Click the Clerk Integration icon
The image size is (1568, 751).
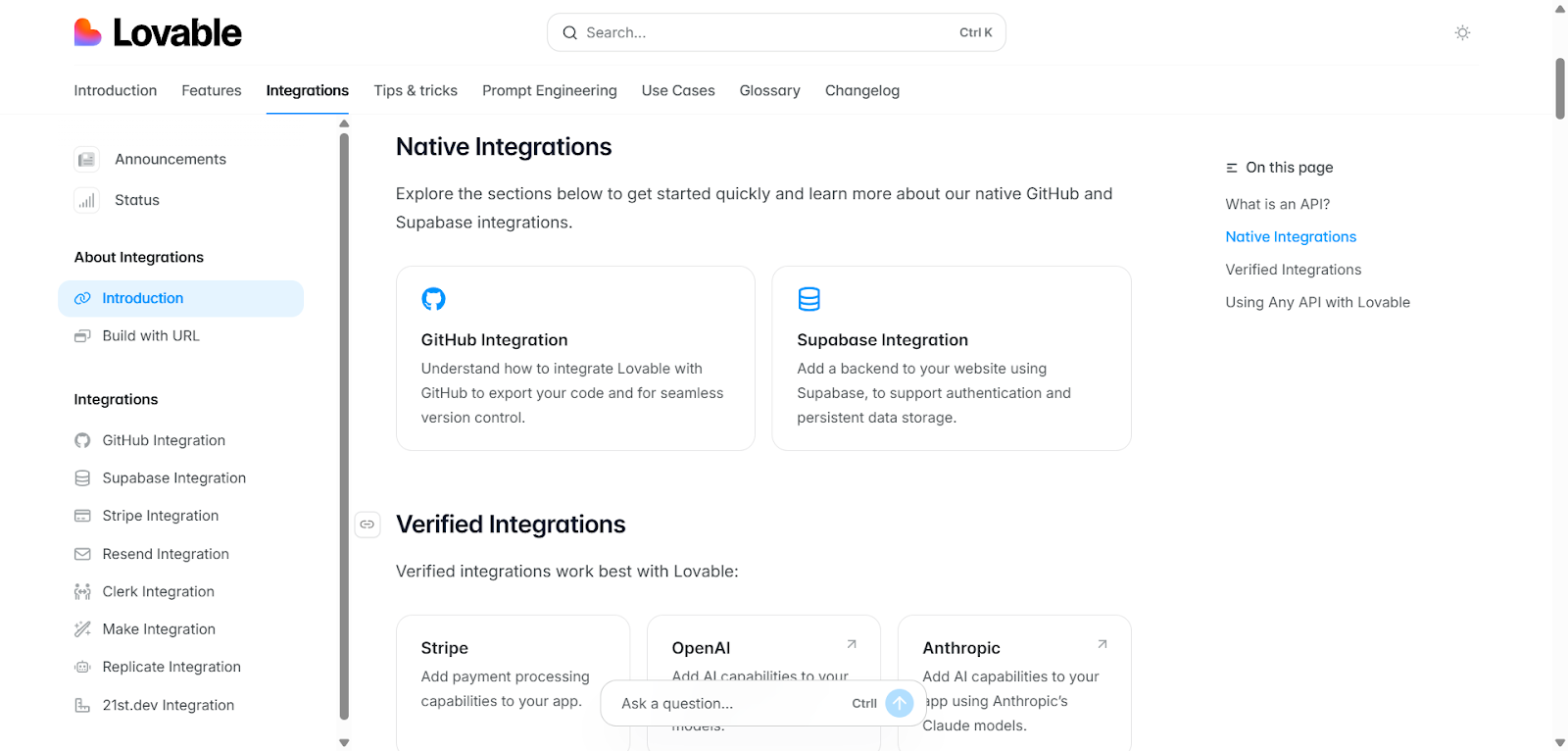[82, 591]
